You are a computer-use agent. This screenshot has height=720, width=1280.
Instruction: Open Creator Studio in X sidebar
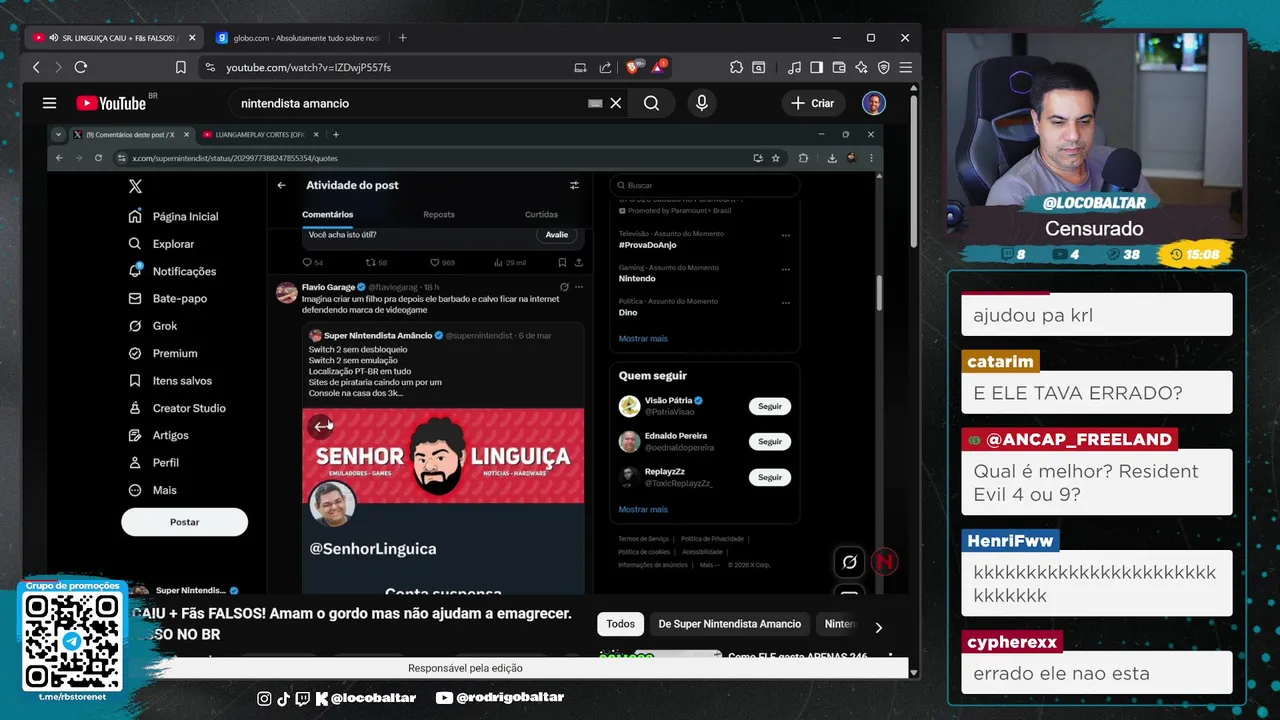[x=177, y=408]
